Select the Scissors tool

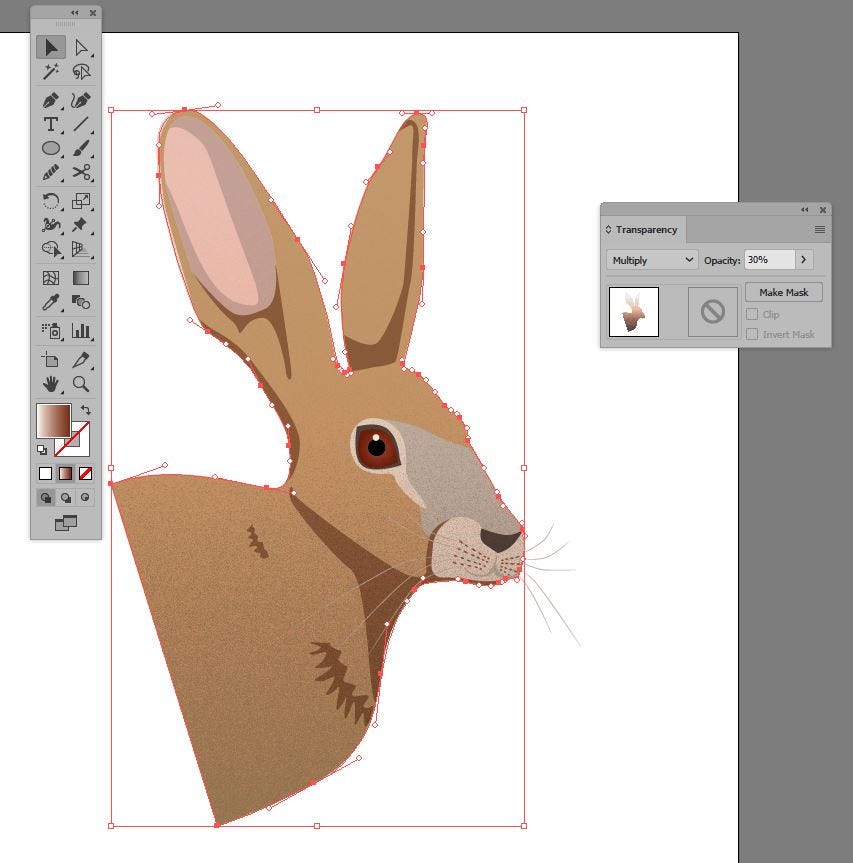pos(81,174)
